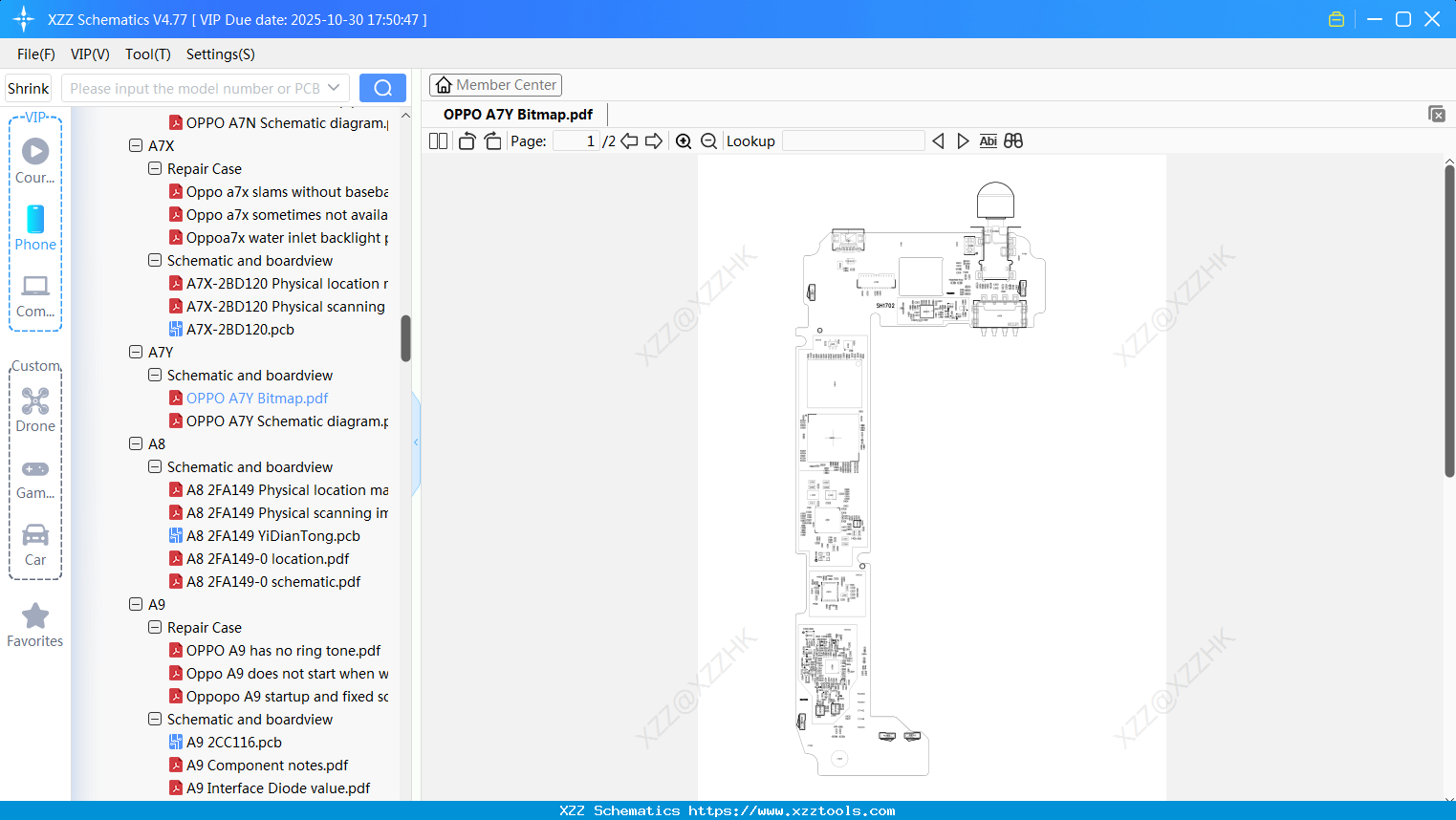Open the Settings(S) menu
Viewport: 1456px width, 820px height.
point(221,54)
